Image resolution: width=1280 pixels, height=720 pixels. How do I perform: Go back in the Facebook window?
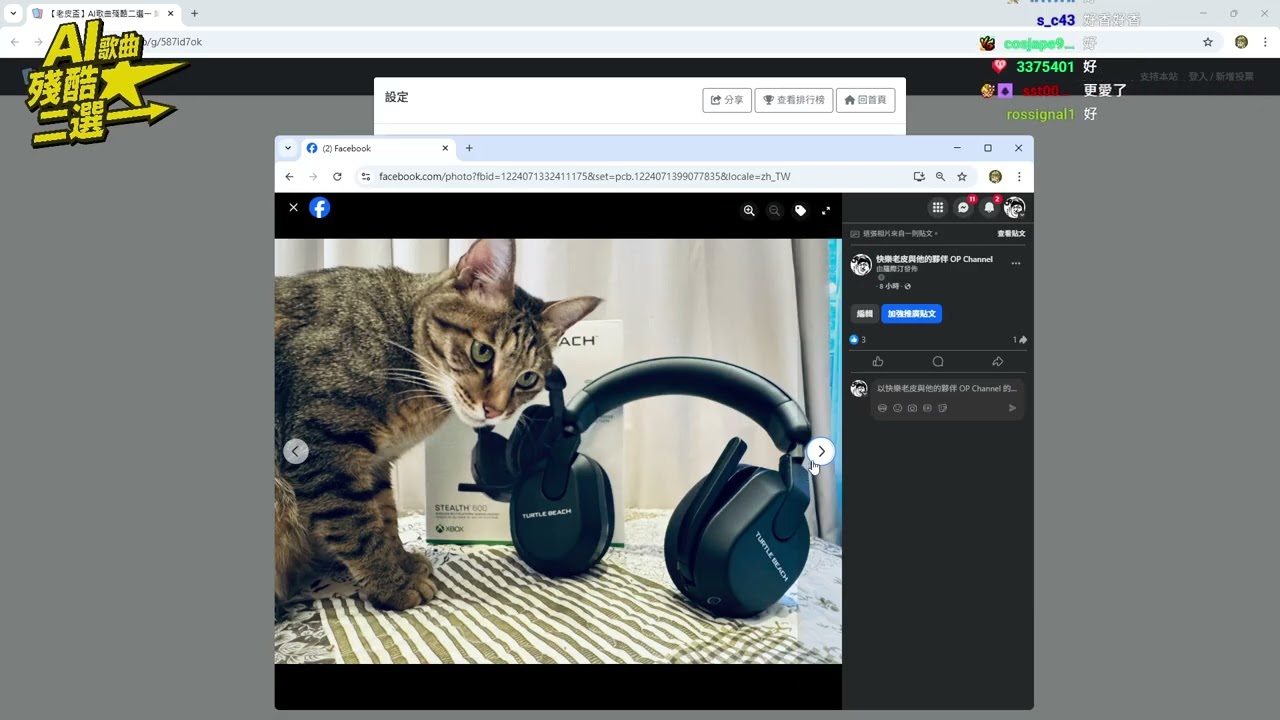[289, 176]
